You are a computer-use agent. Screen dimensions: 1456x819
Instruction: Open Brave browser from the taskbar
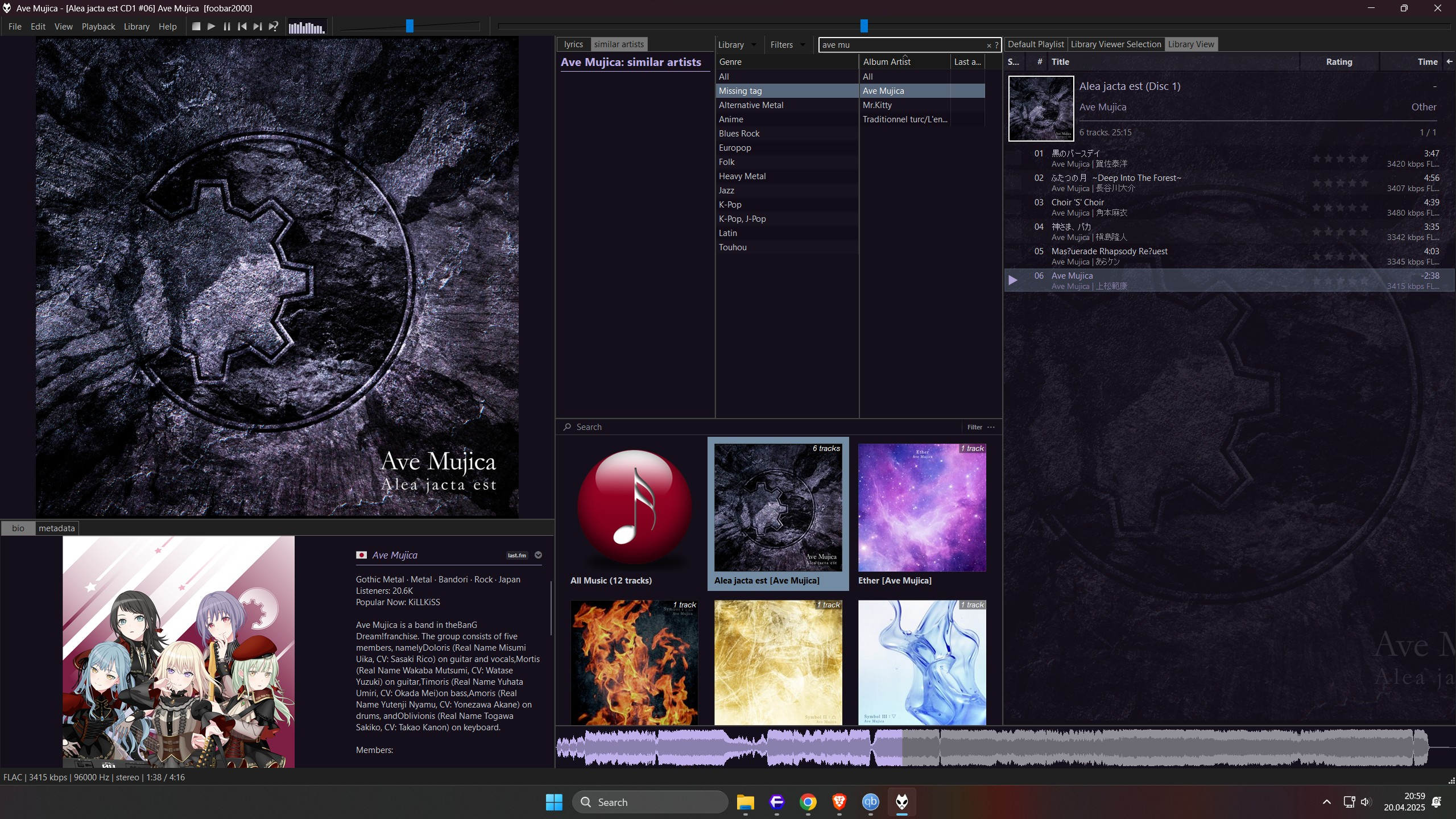pos(839,802)
